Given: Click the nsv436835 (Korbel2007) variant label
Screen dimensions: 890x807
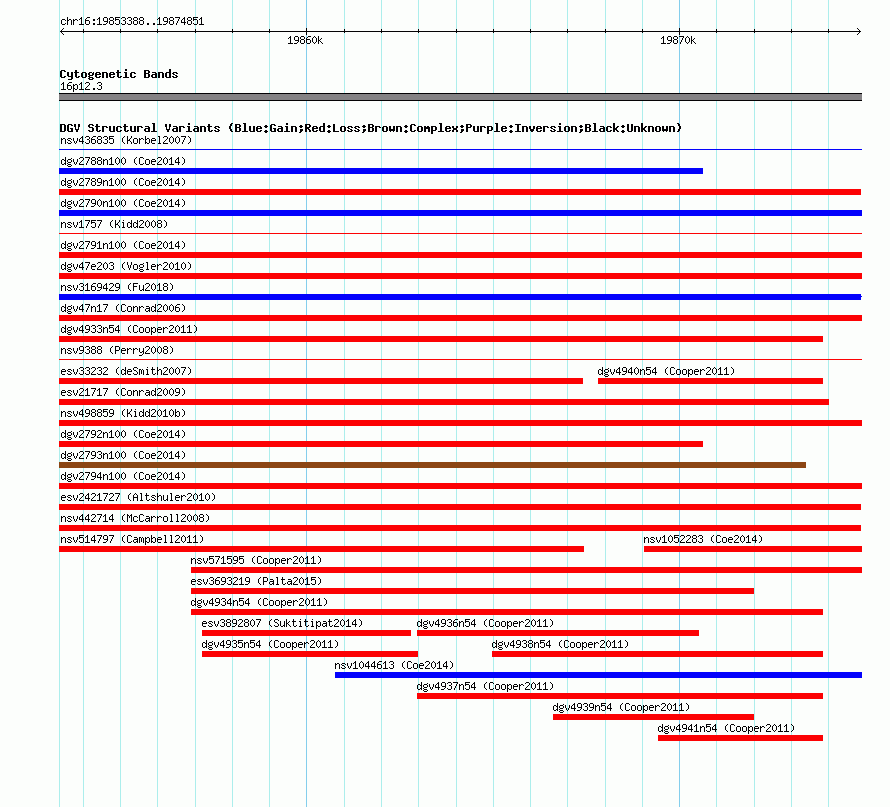Looking at the screenshot, I should [126, 140].
